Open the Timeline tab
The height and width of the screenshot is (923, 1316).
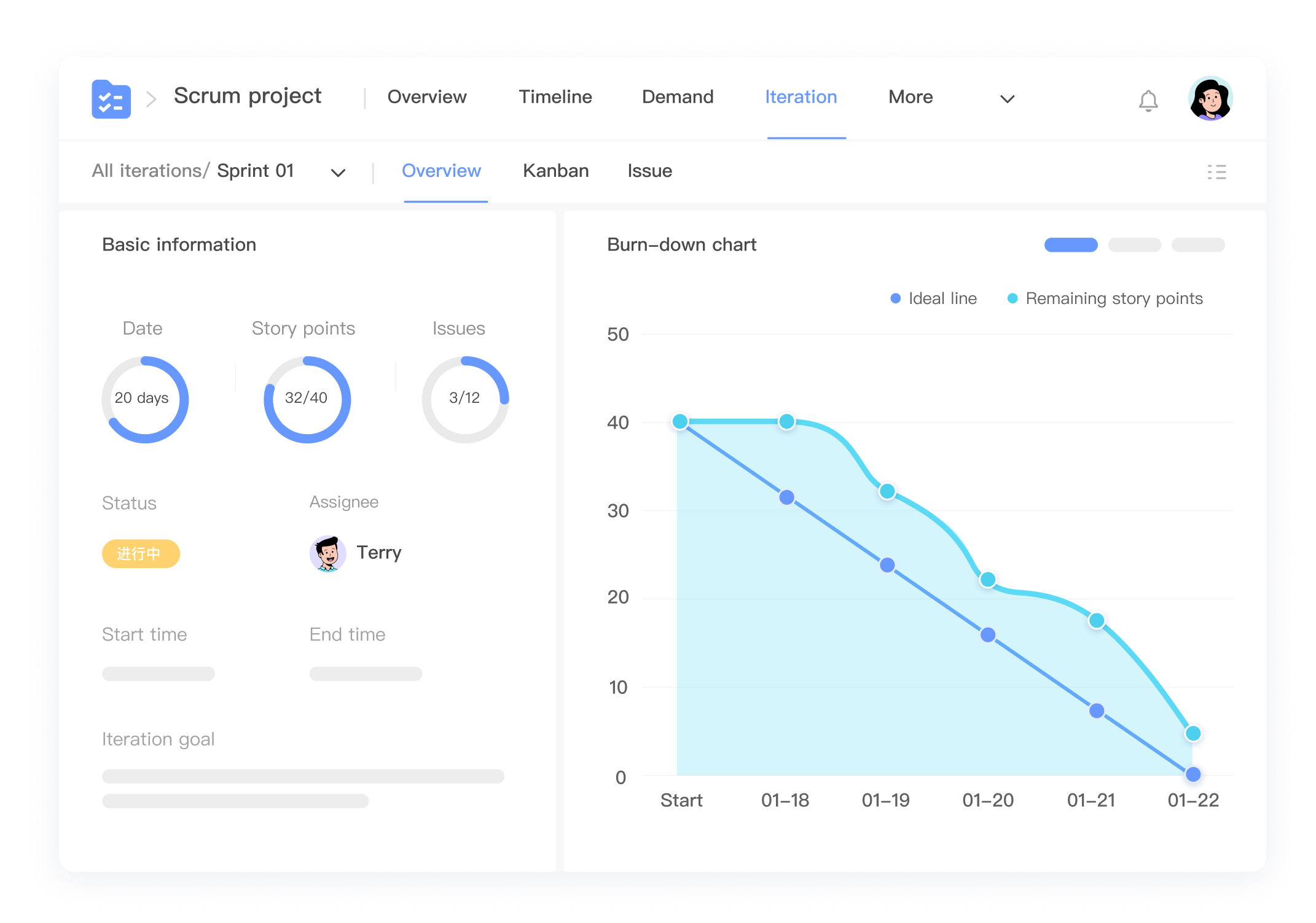point(555,97)
